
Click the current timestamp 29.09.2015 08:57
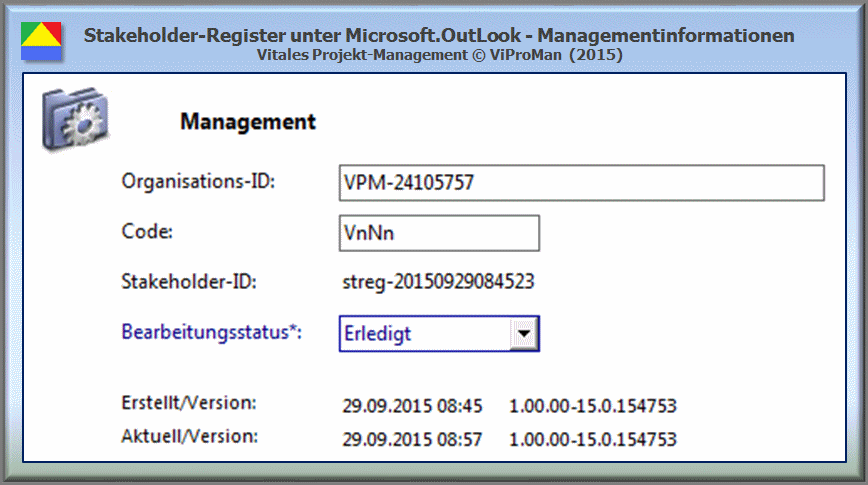pyautogui.click(x=412, y=440)
